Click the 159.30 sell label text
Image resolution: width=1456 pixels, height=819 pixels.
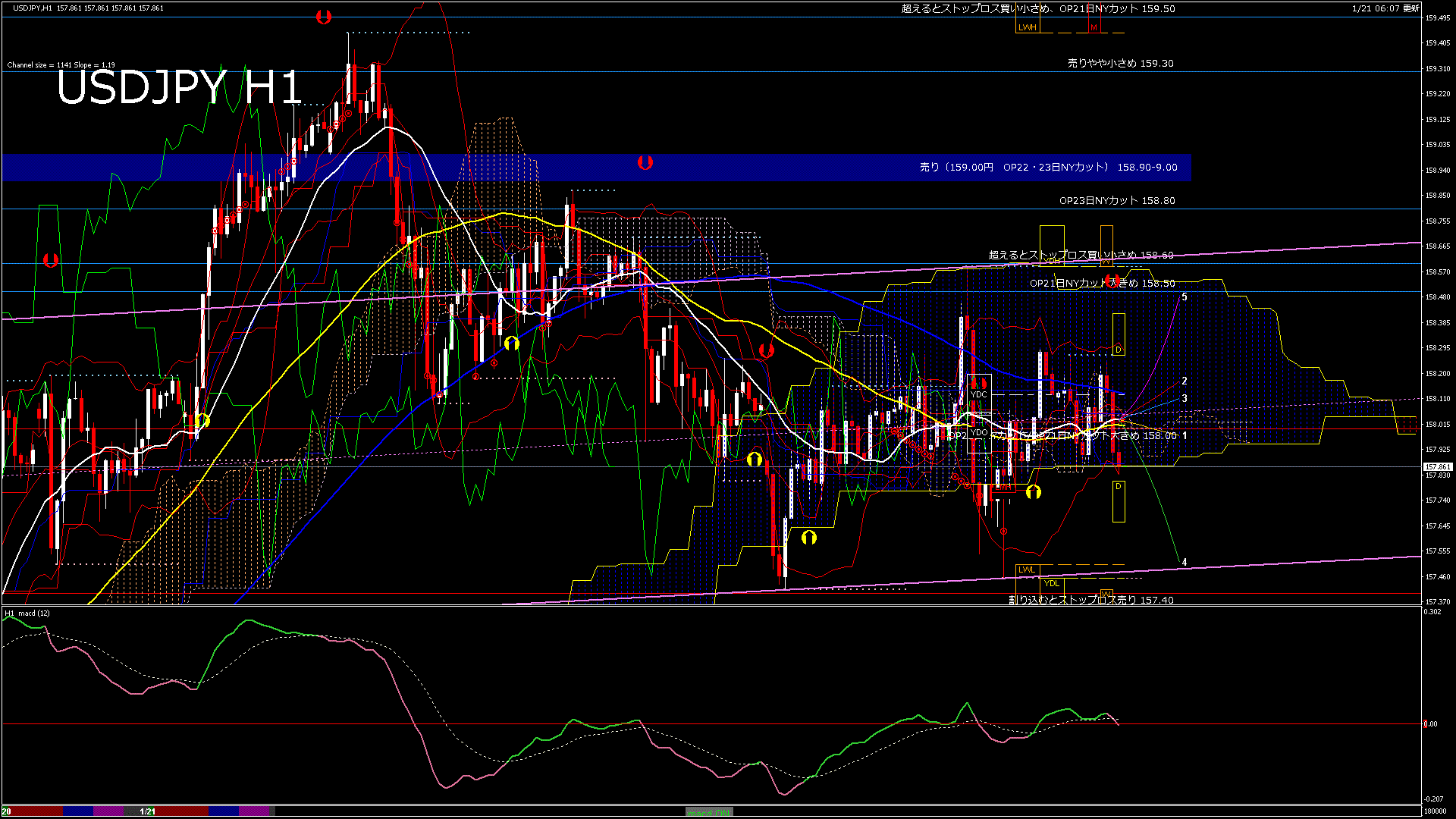point(1120,64)
